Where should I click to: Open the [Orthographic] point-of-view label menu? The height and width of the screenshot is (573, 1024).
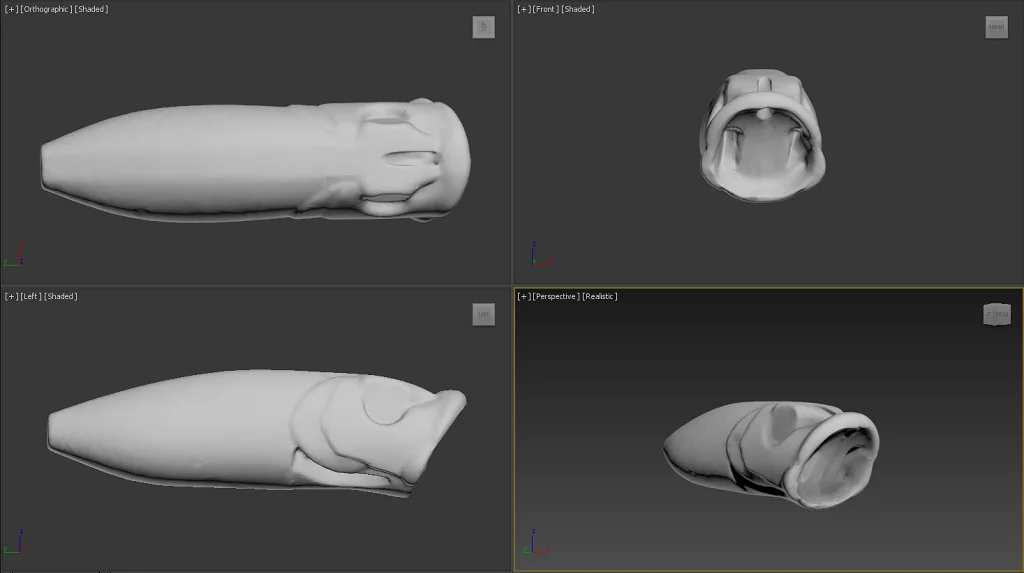[46, 9]
